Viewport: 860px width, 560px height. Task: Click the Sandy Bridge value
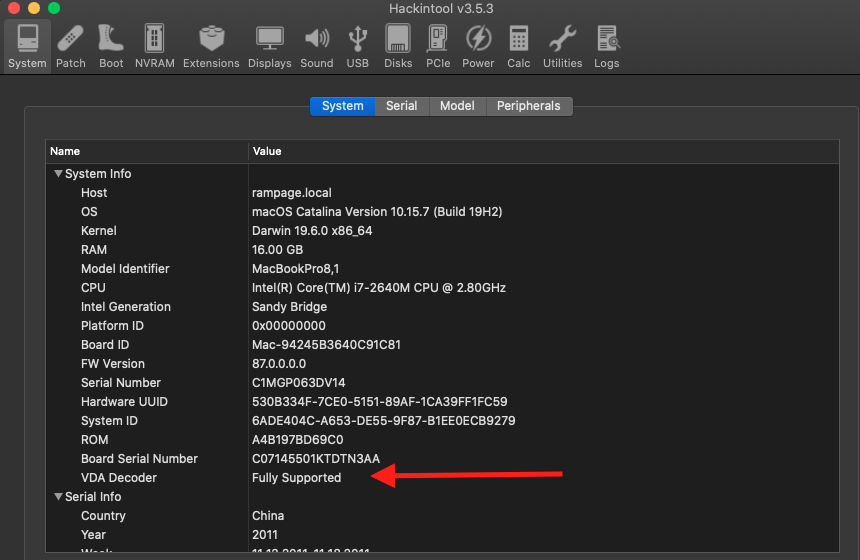[x=290, y=307]
